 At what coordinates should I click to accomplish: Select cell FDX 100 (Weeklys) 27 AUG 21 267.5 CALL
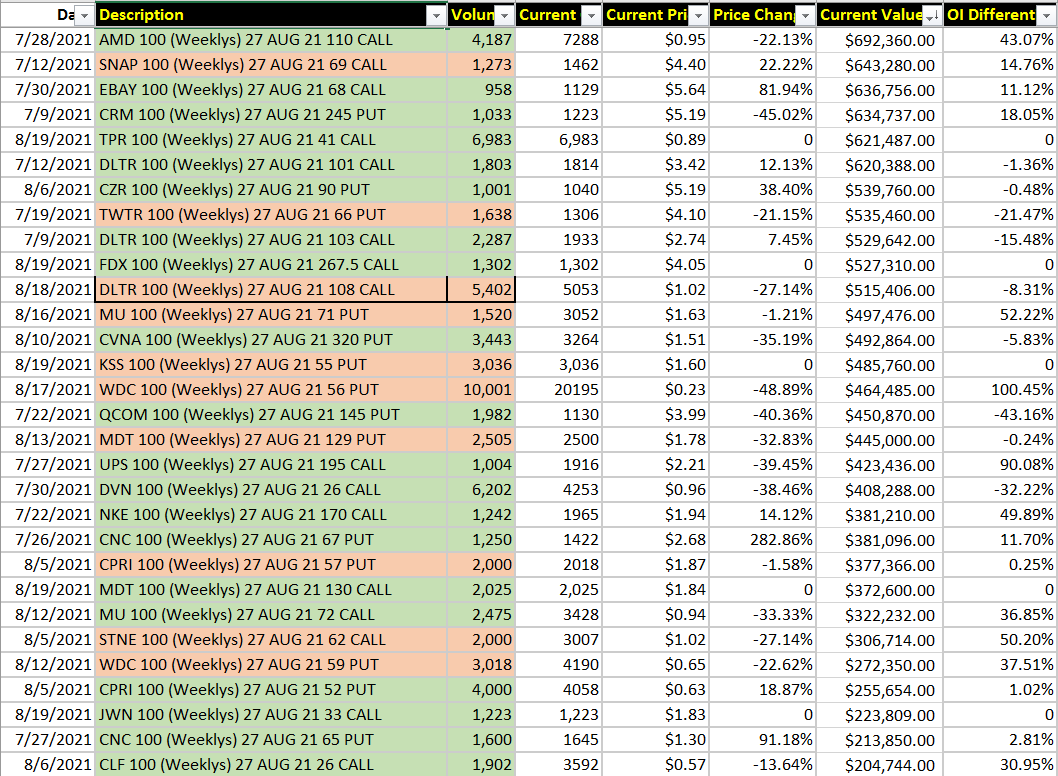point(271,265)
